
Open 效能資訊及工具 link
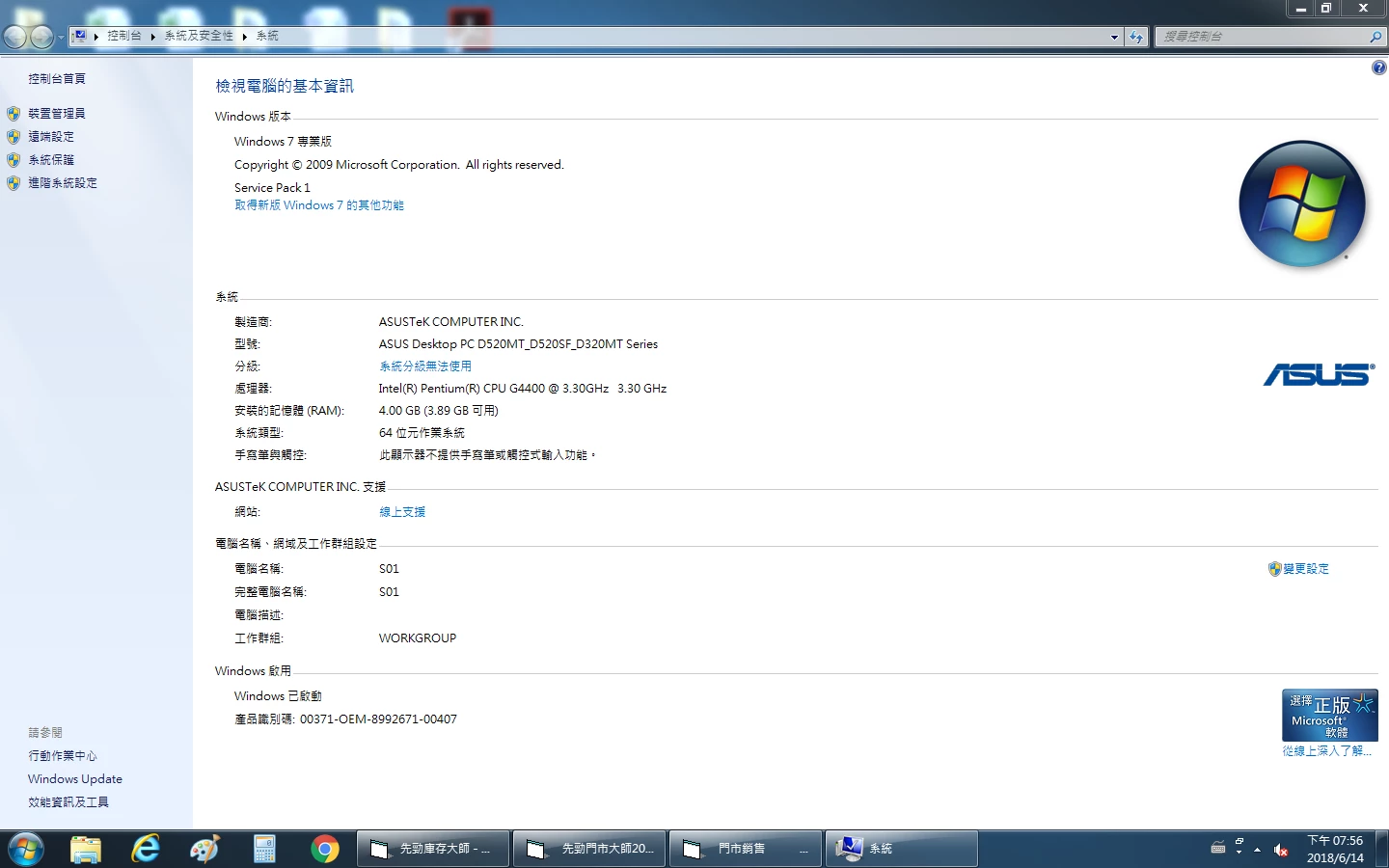[x=68, y=802]
